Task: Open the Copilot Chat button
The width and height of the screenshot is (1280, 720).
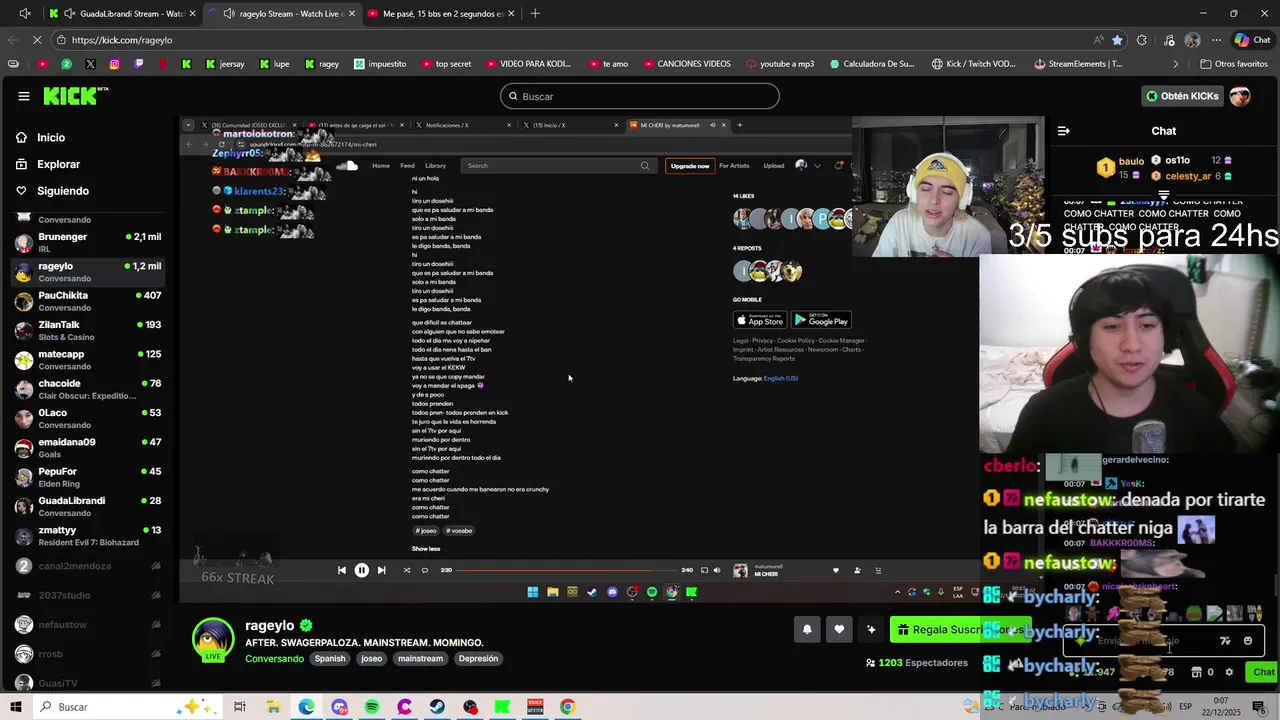Action: (1252, 40)
